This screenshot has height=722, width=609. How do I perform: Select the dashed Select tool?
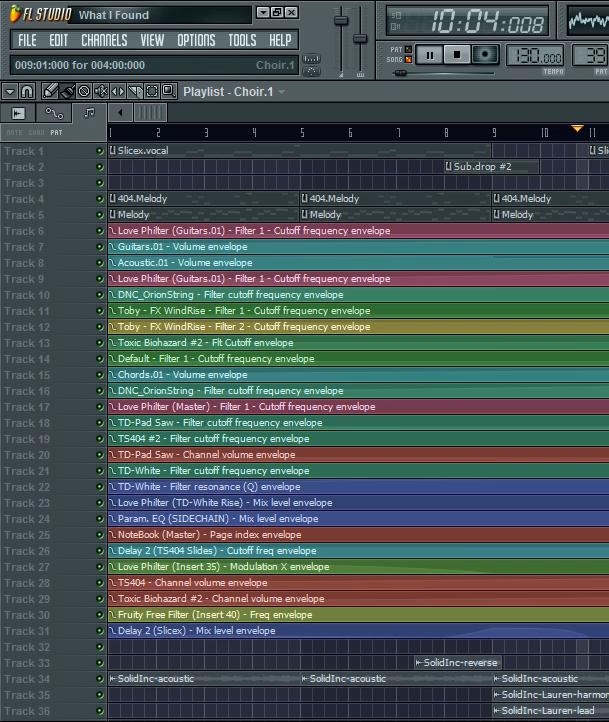click(152, 91)
